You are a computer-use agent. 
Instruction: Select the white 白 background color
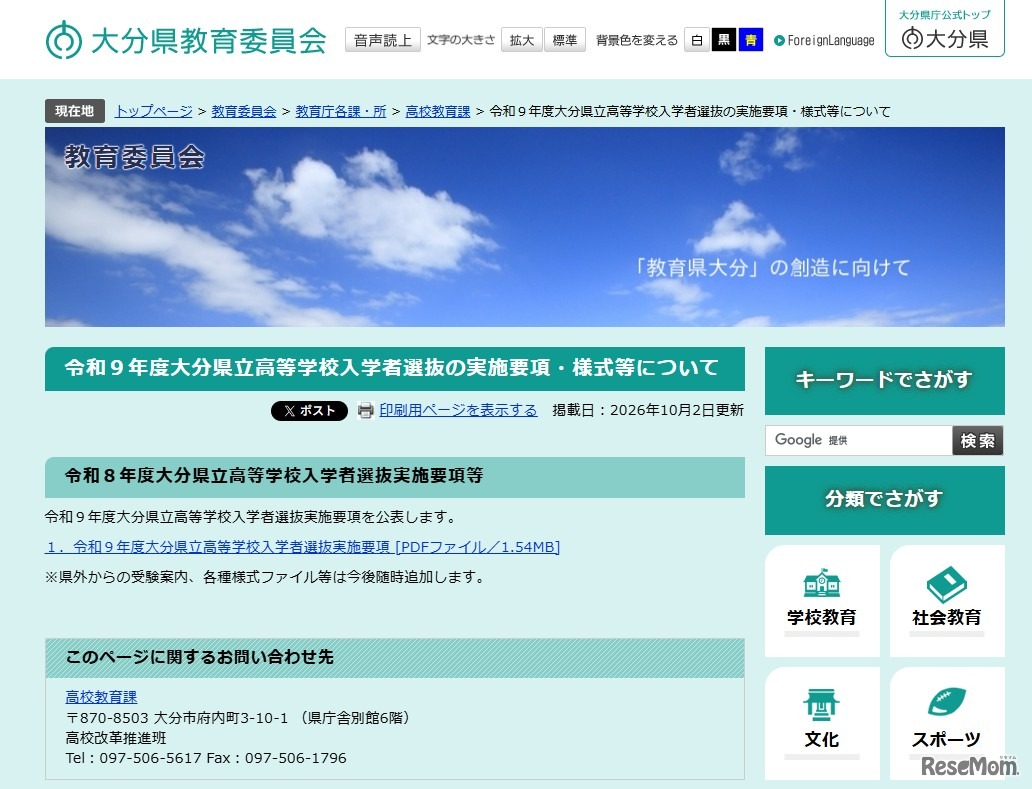696,40
